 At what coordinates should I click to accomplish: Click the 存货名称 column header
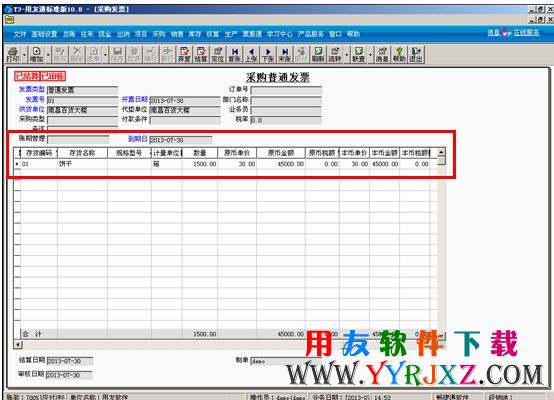pos(82,153)
